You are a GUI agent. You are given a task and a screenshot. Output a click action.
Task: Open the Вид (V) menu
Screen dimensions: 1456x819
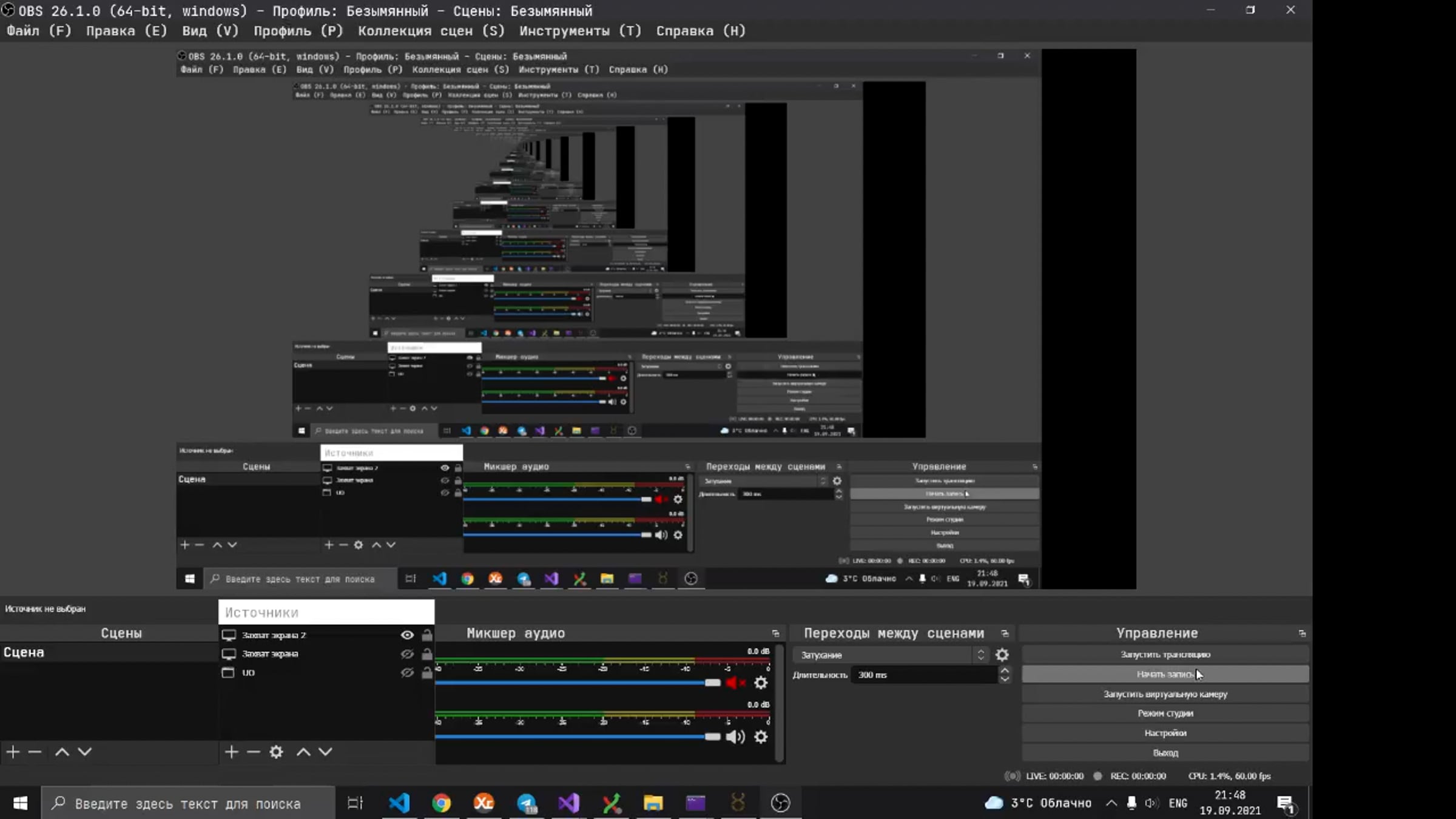211,31
